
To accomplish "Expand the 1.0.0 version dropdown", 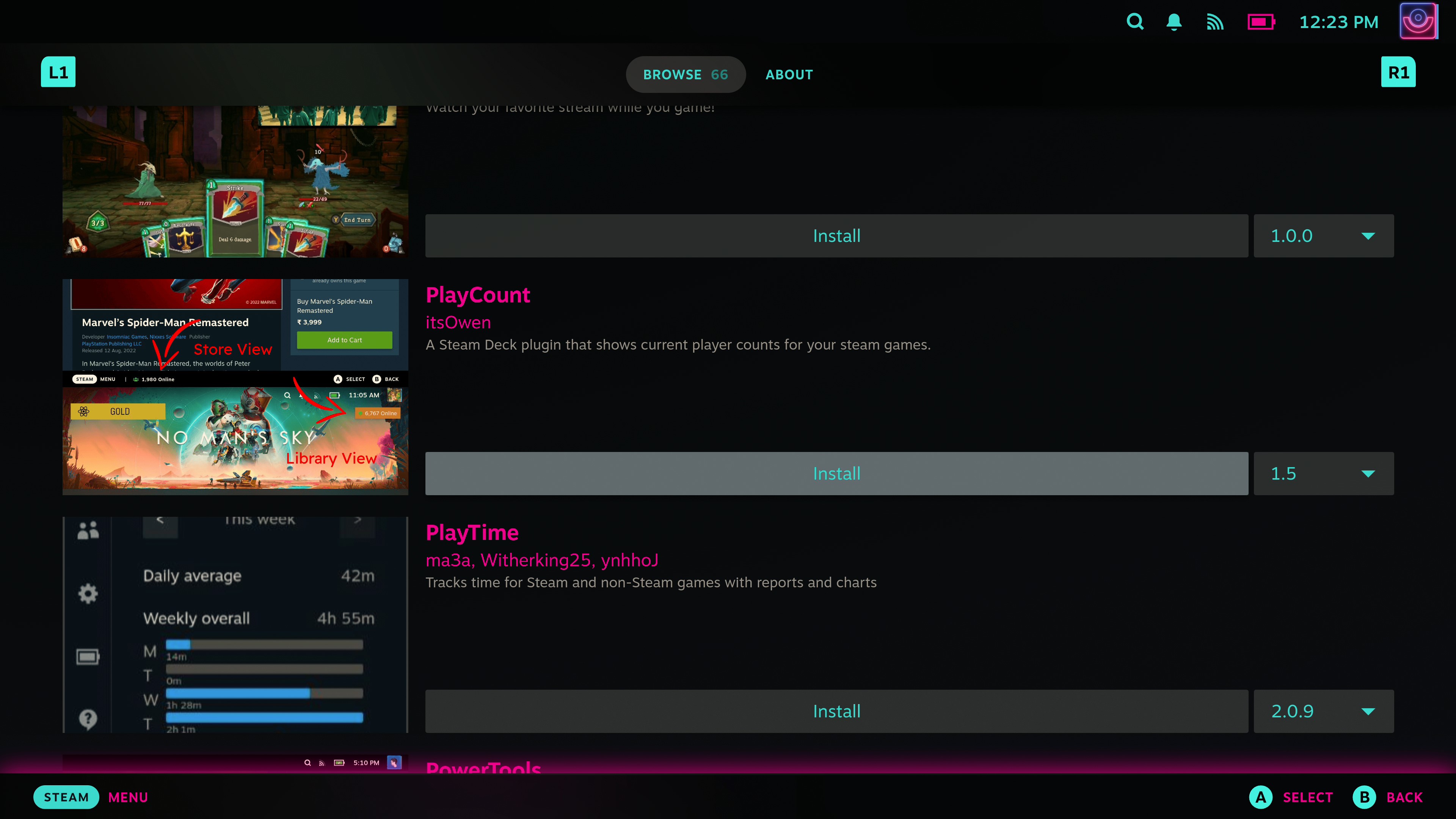I will click(x=1324, y=236).
